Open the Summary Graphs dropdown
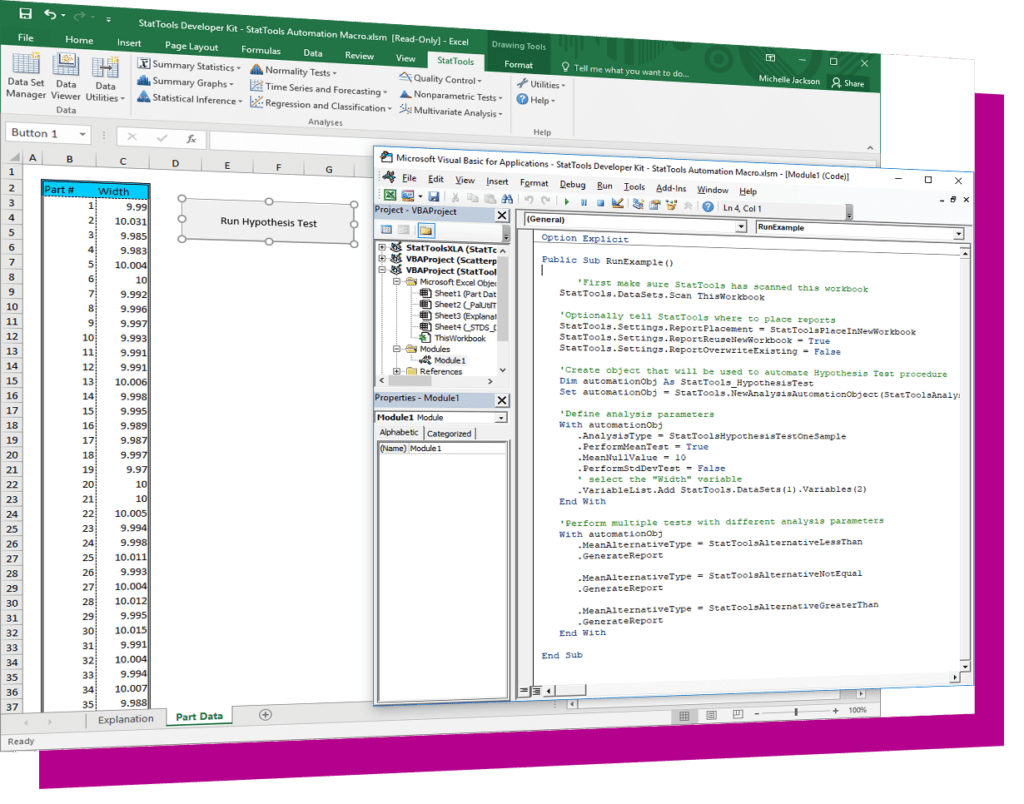 (x=188, y=82)
